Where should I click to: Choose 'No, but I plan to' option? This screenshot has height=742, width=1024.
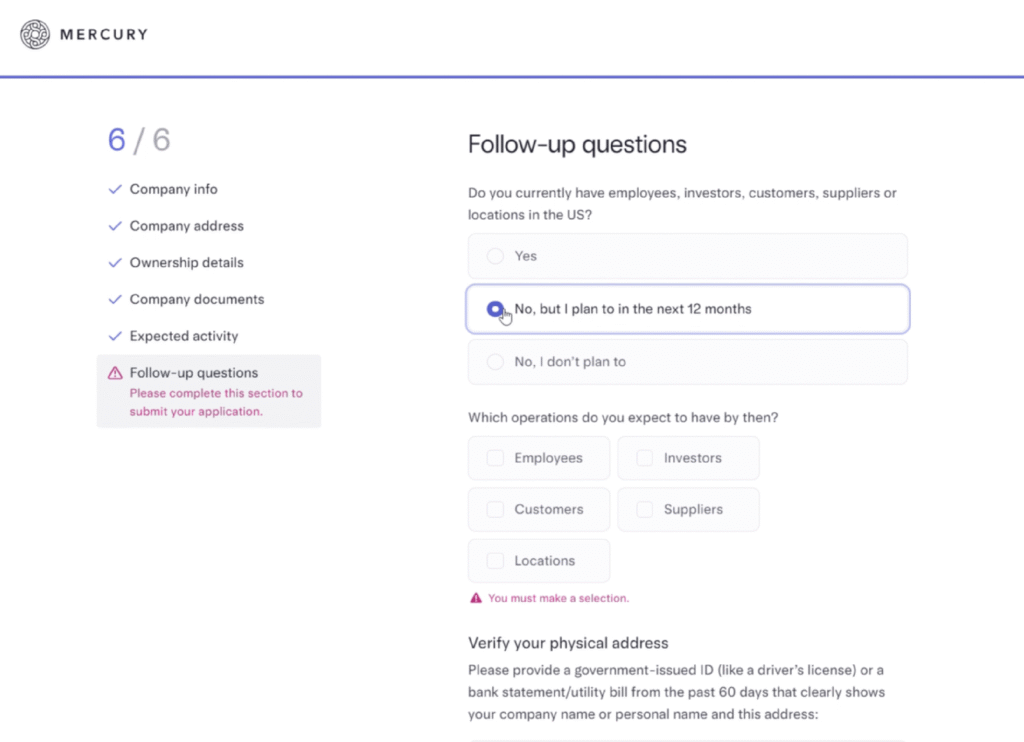click(495, 309)
